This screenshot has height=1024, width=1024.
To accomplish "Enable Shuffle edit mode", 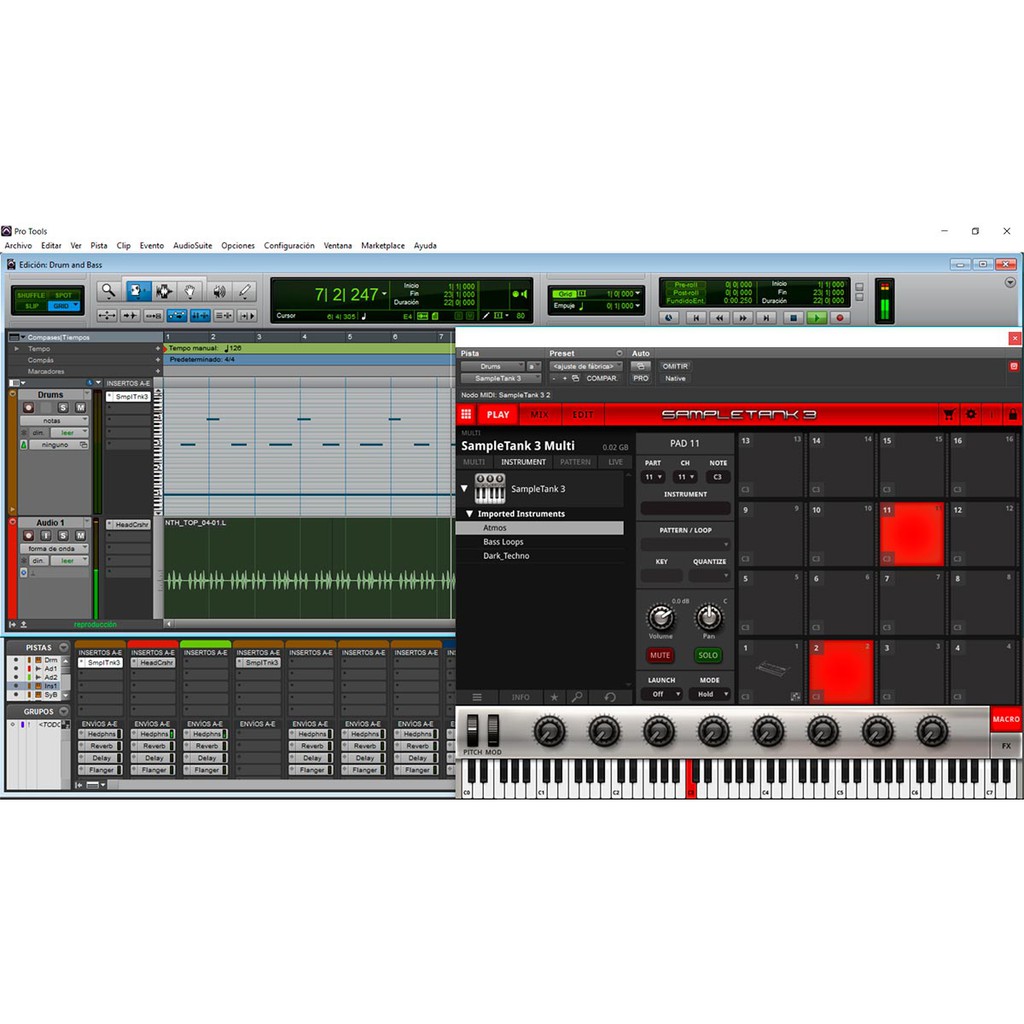I will pos(31,295).
